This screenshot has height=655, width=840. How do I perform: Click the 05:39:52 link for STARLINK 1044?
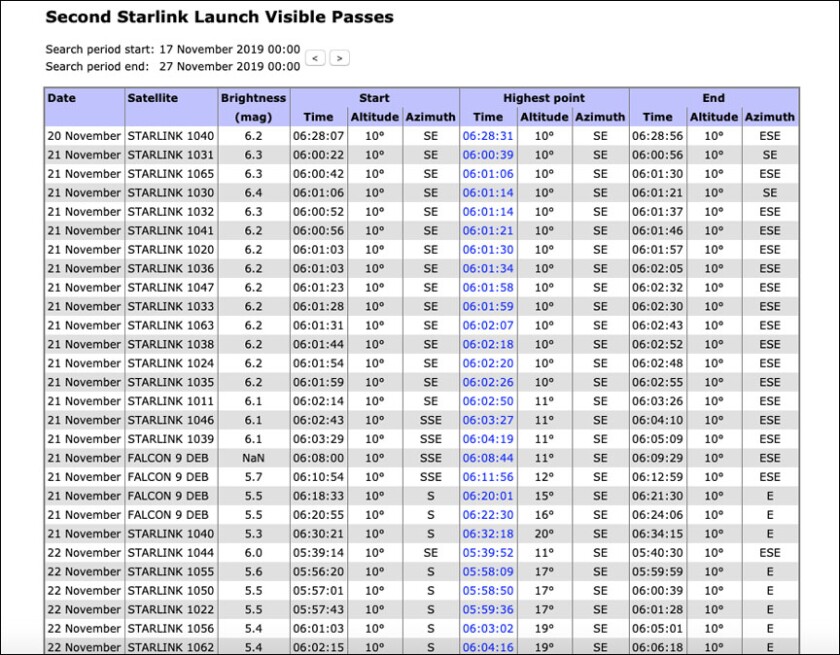(x=487, y=553)
